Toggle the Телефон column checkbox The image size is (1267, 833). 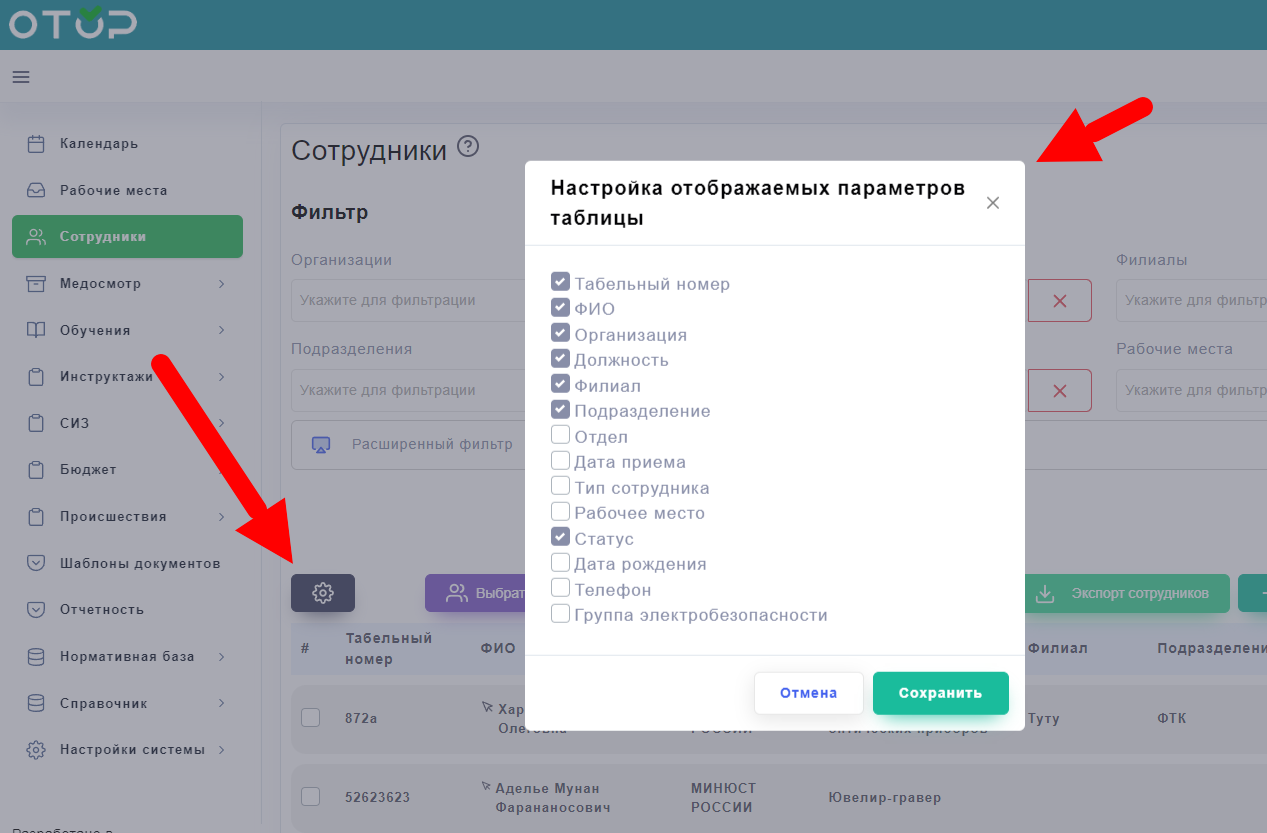point(561,589)
